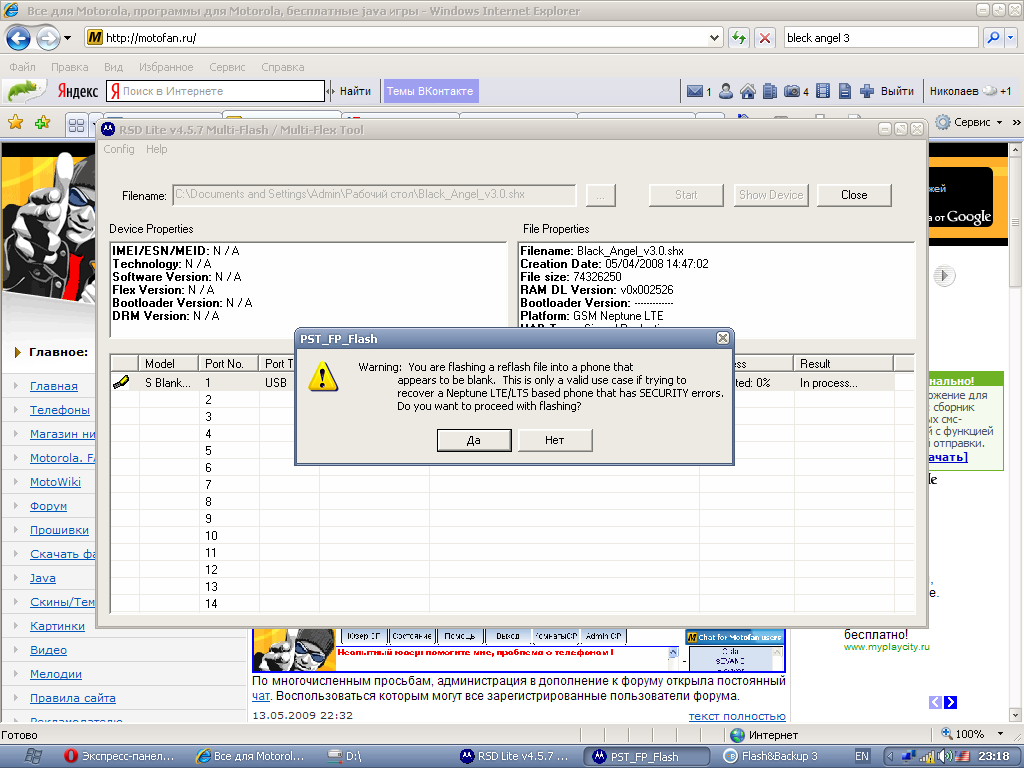
Task: Click Выйти in the Yandex toolbar
Action: (x=897, y=91)
